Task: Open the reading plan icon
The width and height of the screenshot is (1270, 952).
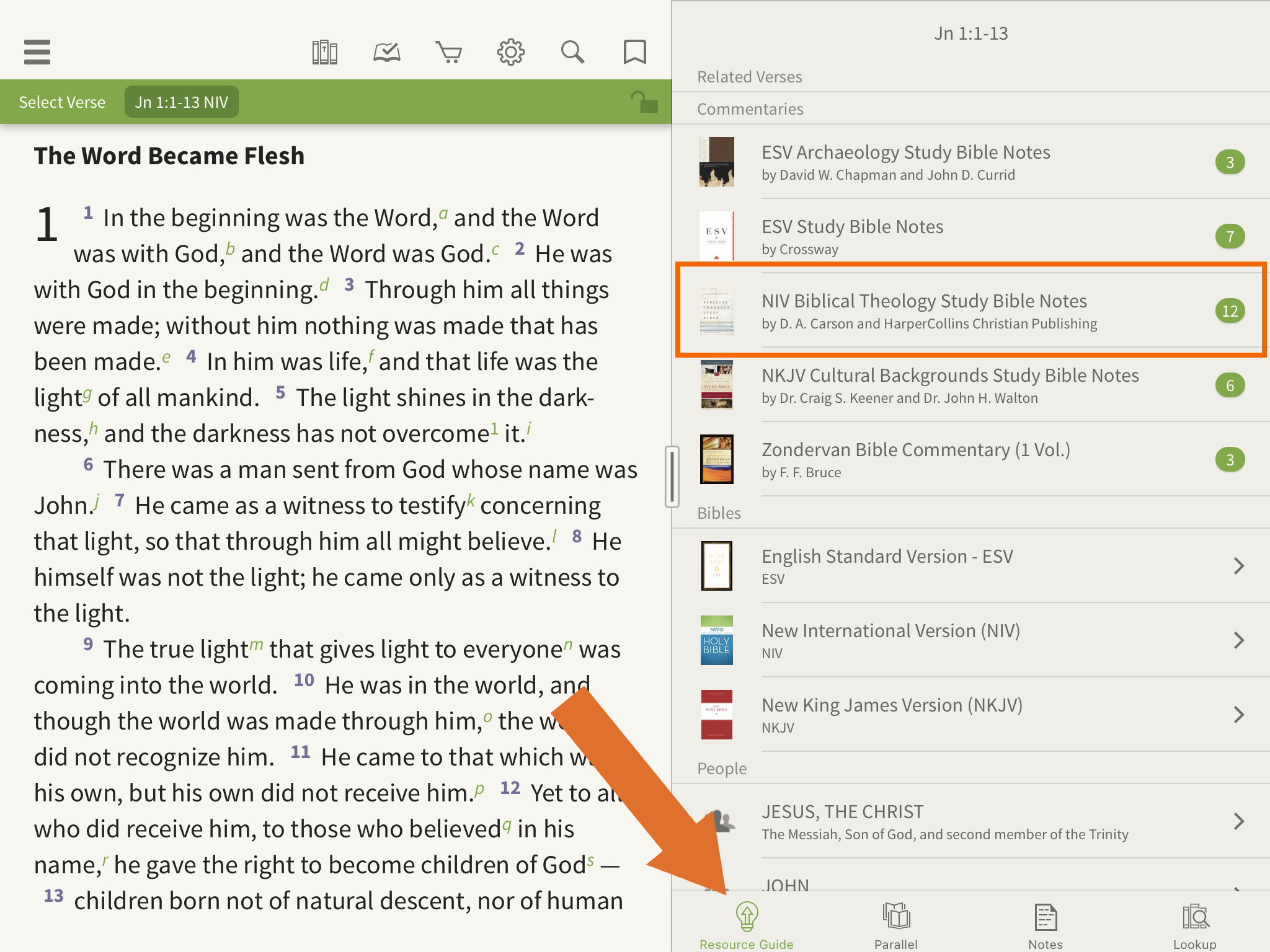Action: click(386, 52)
